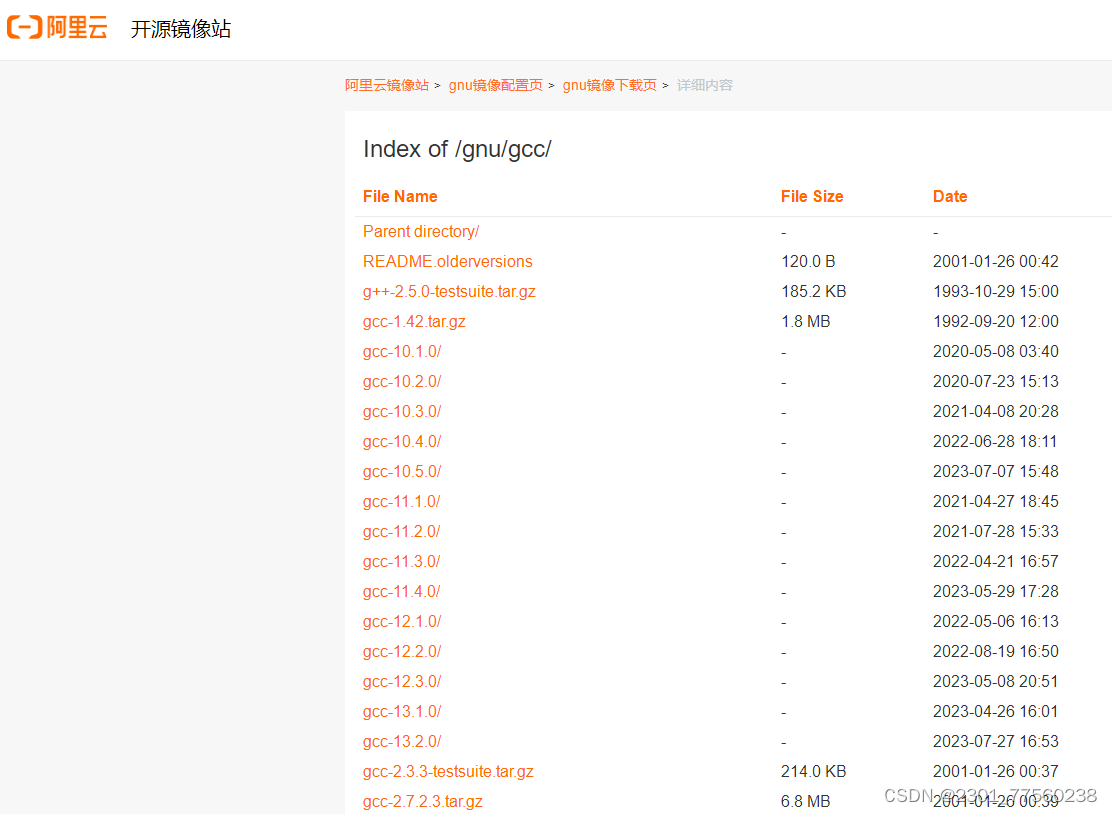Open gnu镜像下载页 breadcrumb link
Image resolution: width=1112 pixels, height=814 pixels.
pyautogui.click(x=609, y=85)
